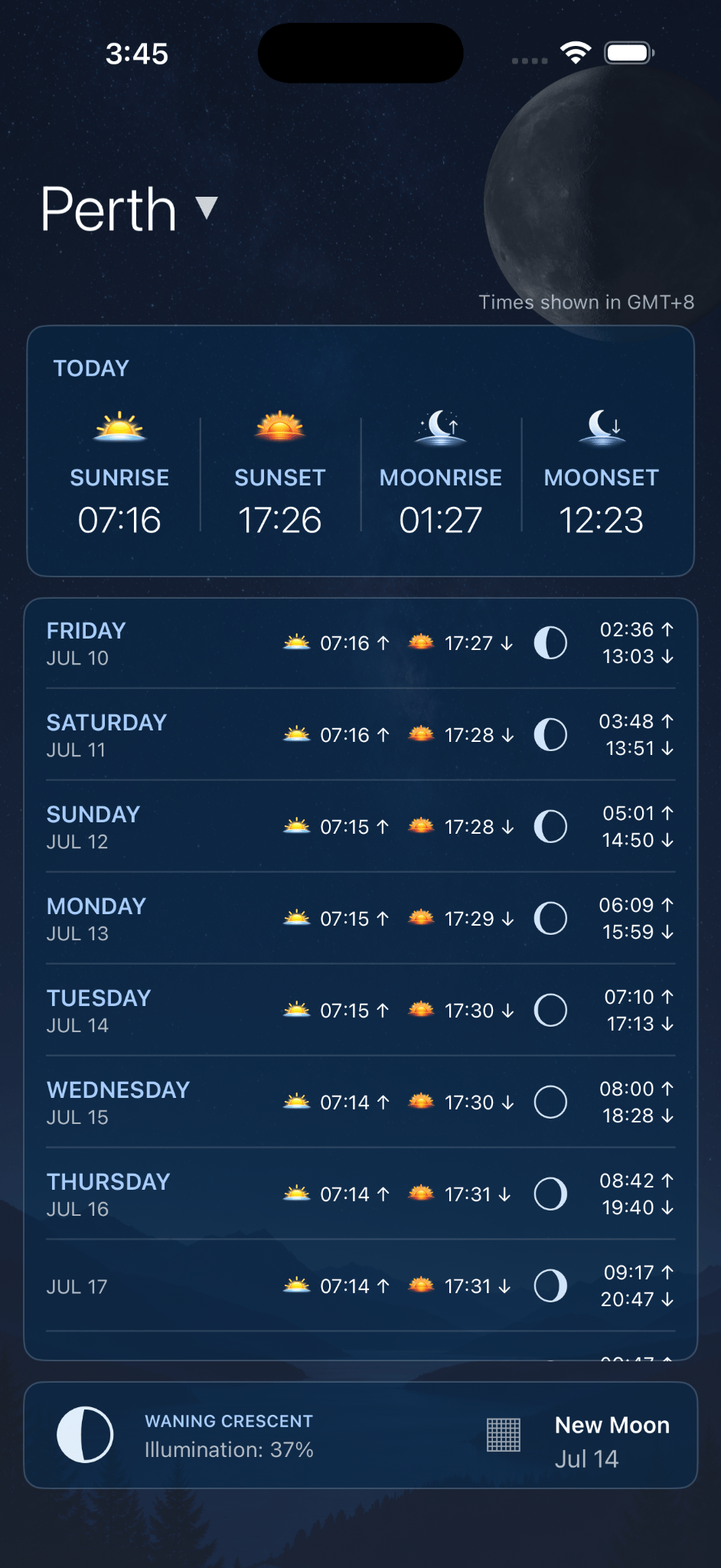This screenshot has width=721, height=1568.
Task: Tap the moonrise icon in Today card
Action: point(441,427)
